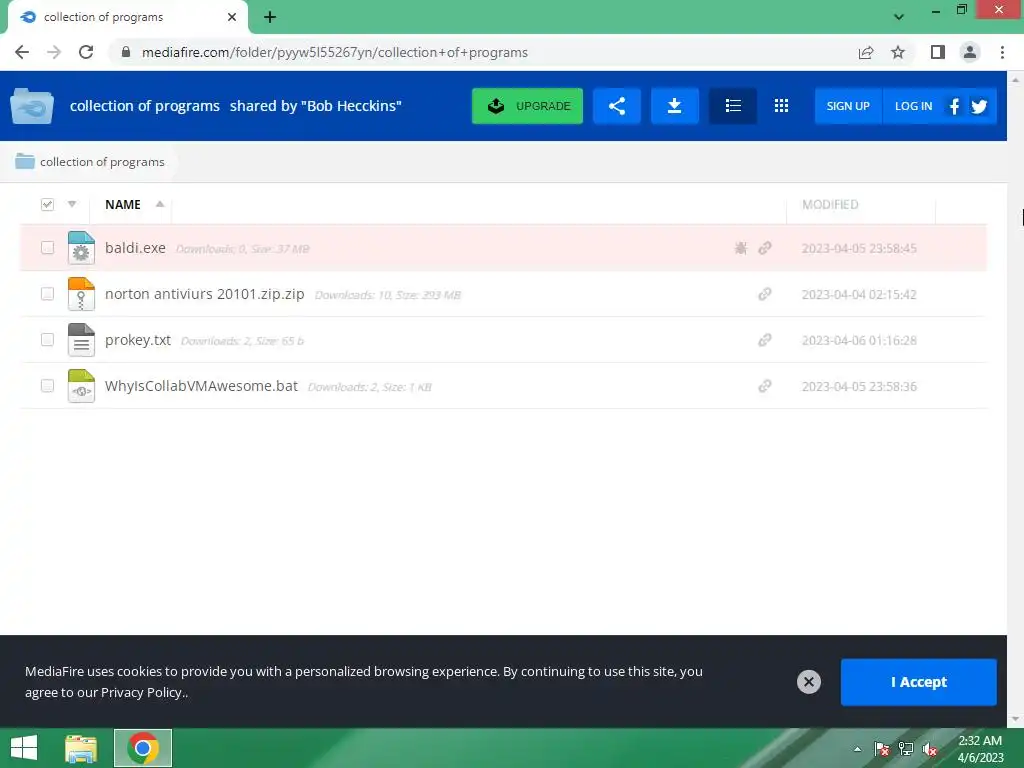Open WhyIsCollabVMAwesome.bat file link
1024x768 pixels.
click(201, 386)
